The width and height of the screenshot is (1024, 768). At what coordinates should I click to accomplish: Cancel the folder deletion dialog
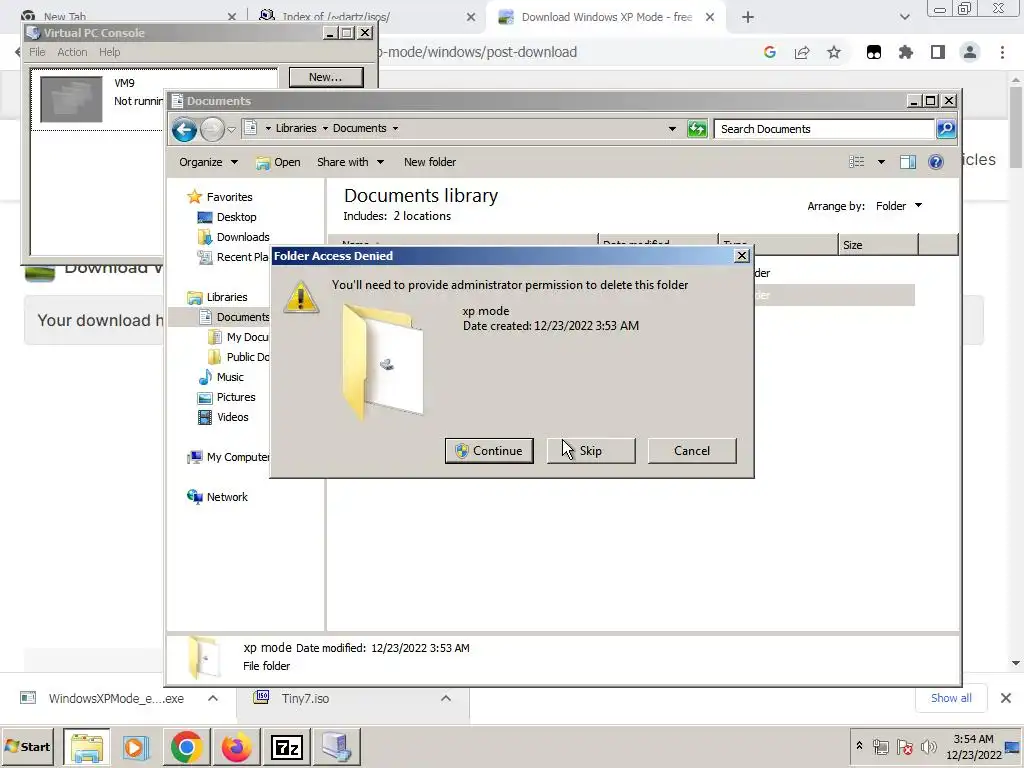point(692,451)
